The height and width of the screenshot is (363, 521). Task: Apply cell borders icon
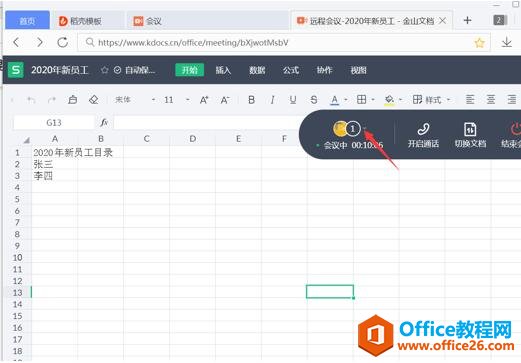click(362, 99)
